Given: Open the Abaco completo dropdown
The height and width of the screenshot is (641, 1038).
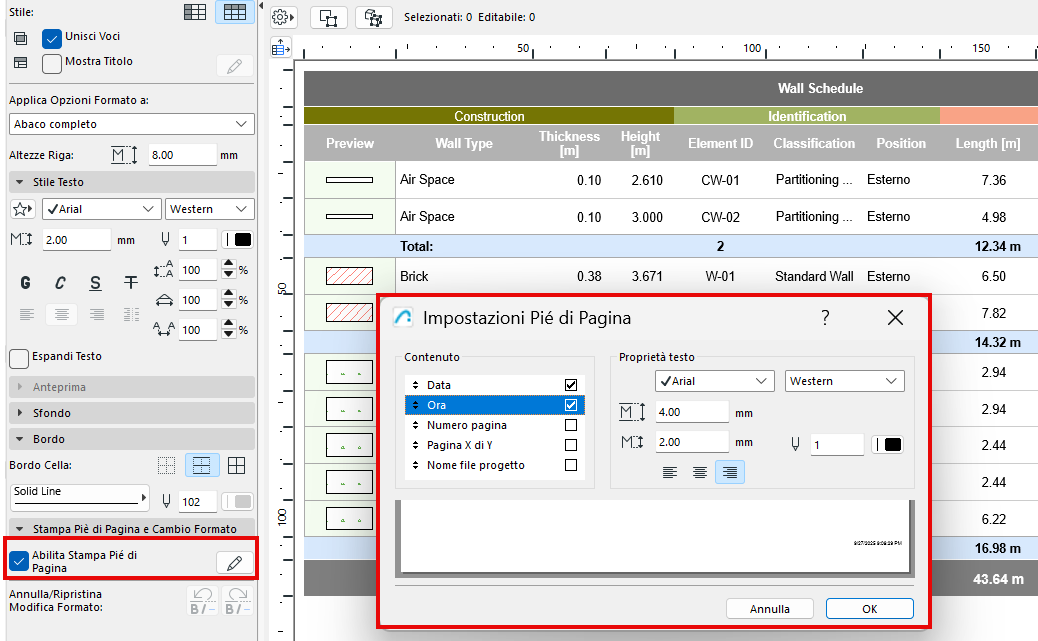Looking at the screenshot, I should tap(131, 124).
